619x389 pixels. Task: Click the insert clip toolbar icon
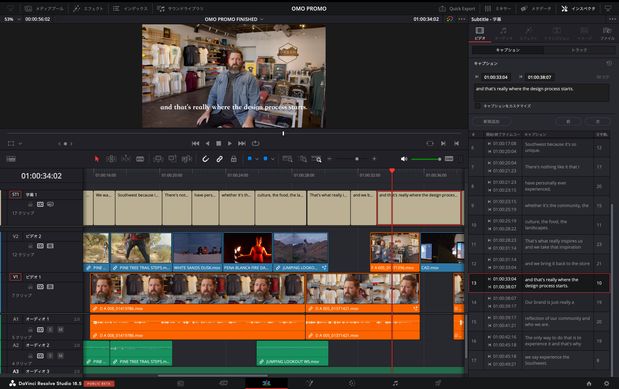tap(158, 159)
